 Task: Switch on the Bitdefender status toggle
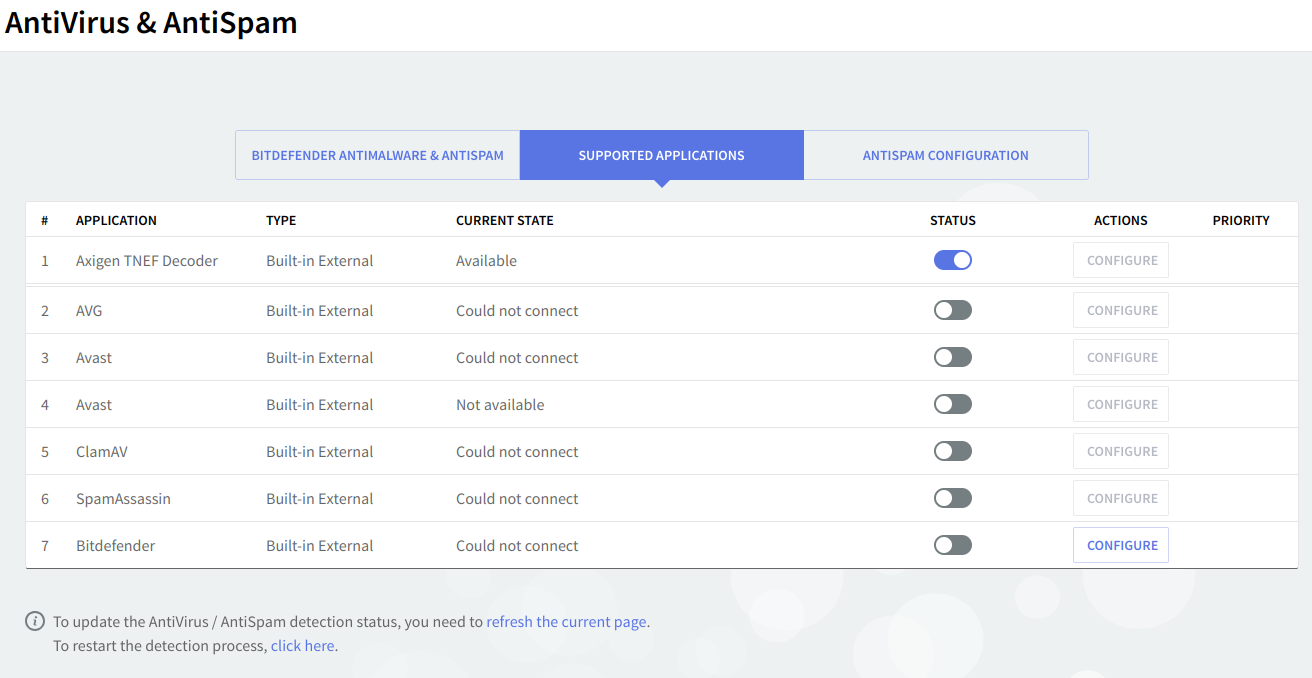[952, 545]
